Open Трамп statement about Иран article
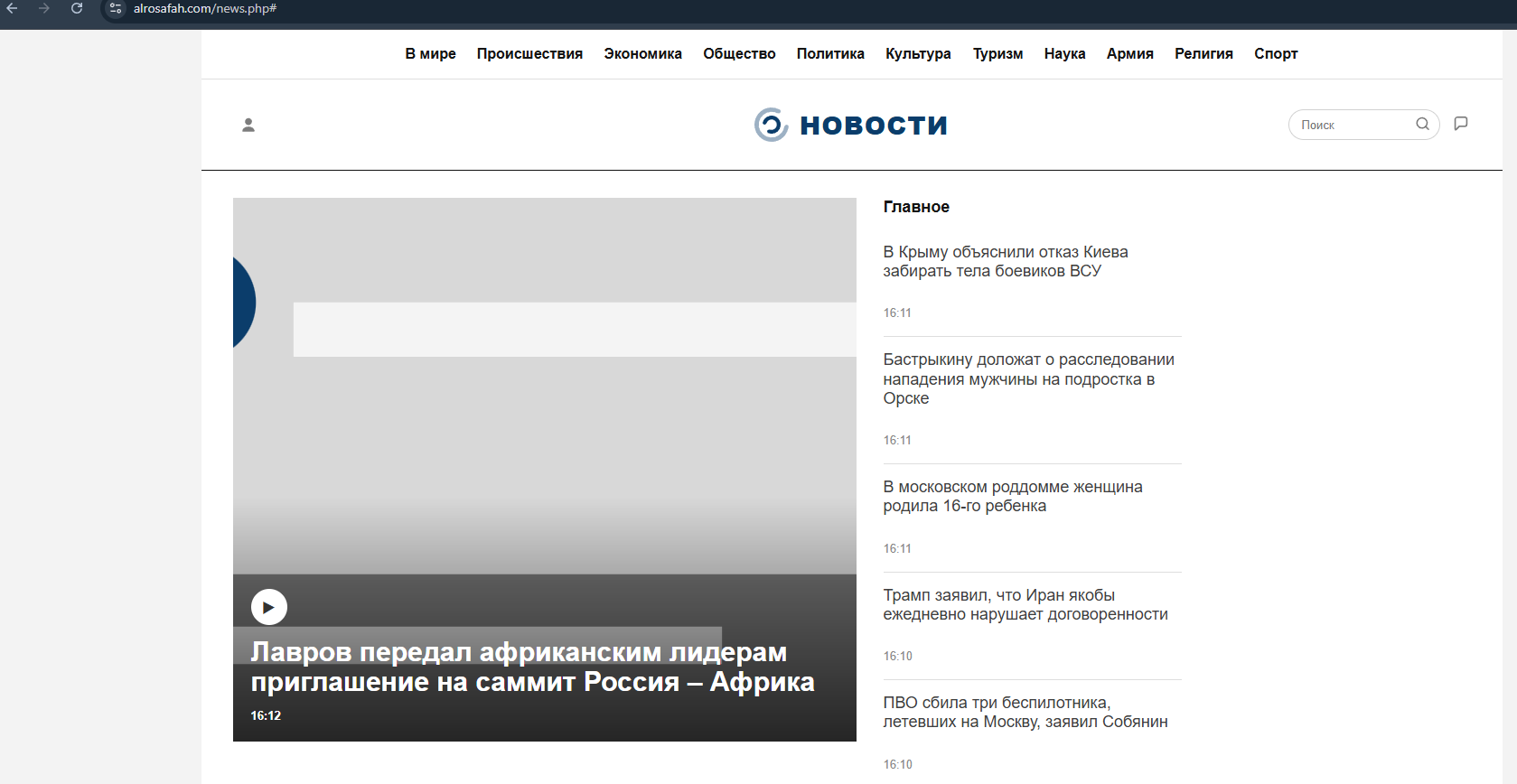This screenshot has width=1517, height=784. tap(1025, 604)
